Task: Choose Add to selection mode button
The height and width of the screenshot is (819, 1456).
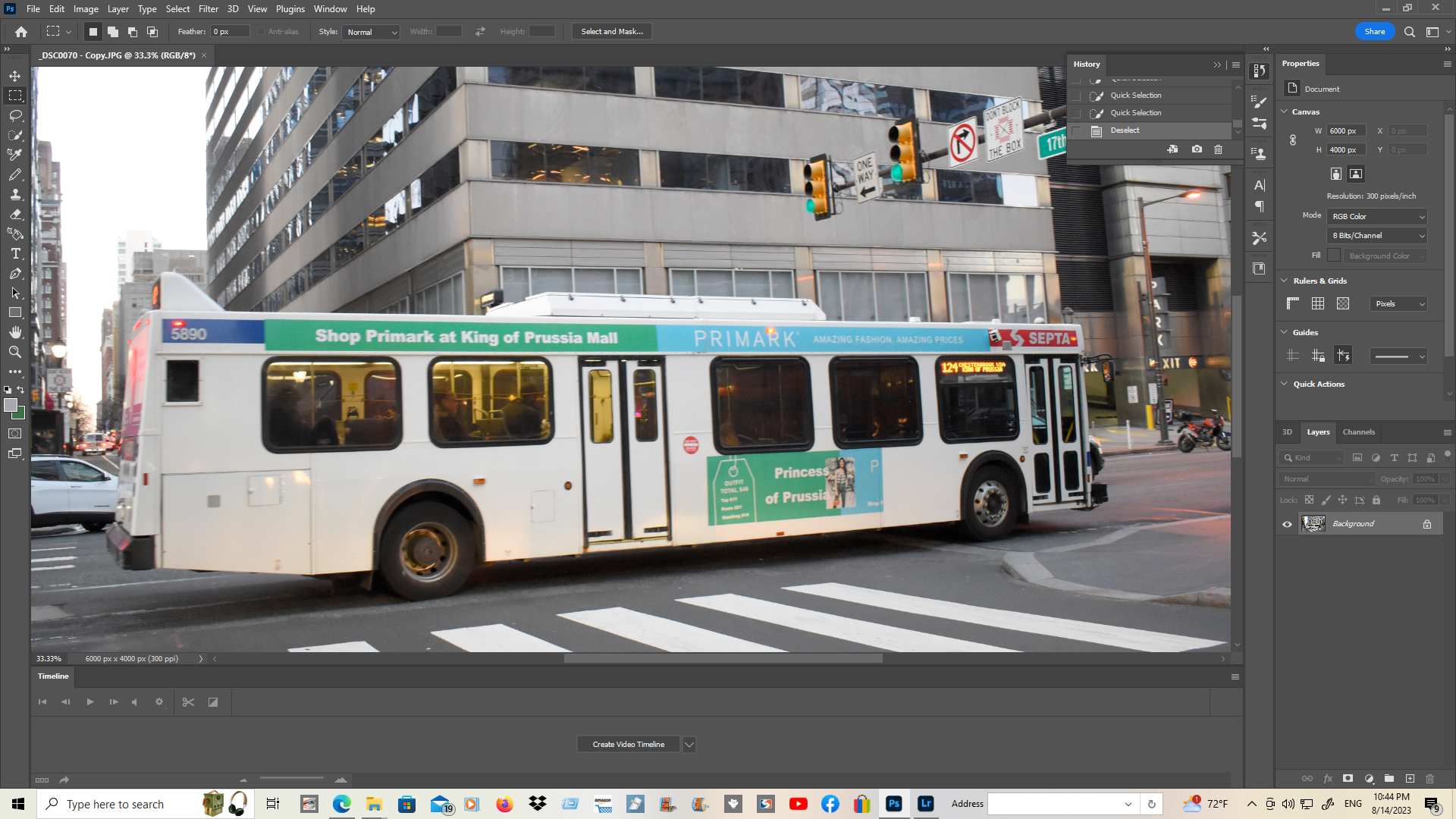Action: pyautogui.click(x=112, y=32)
